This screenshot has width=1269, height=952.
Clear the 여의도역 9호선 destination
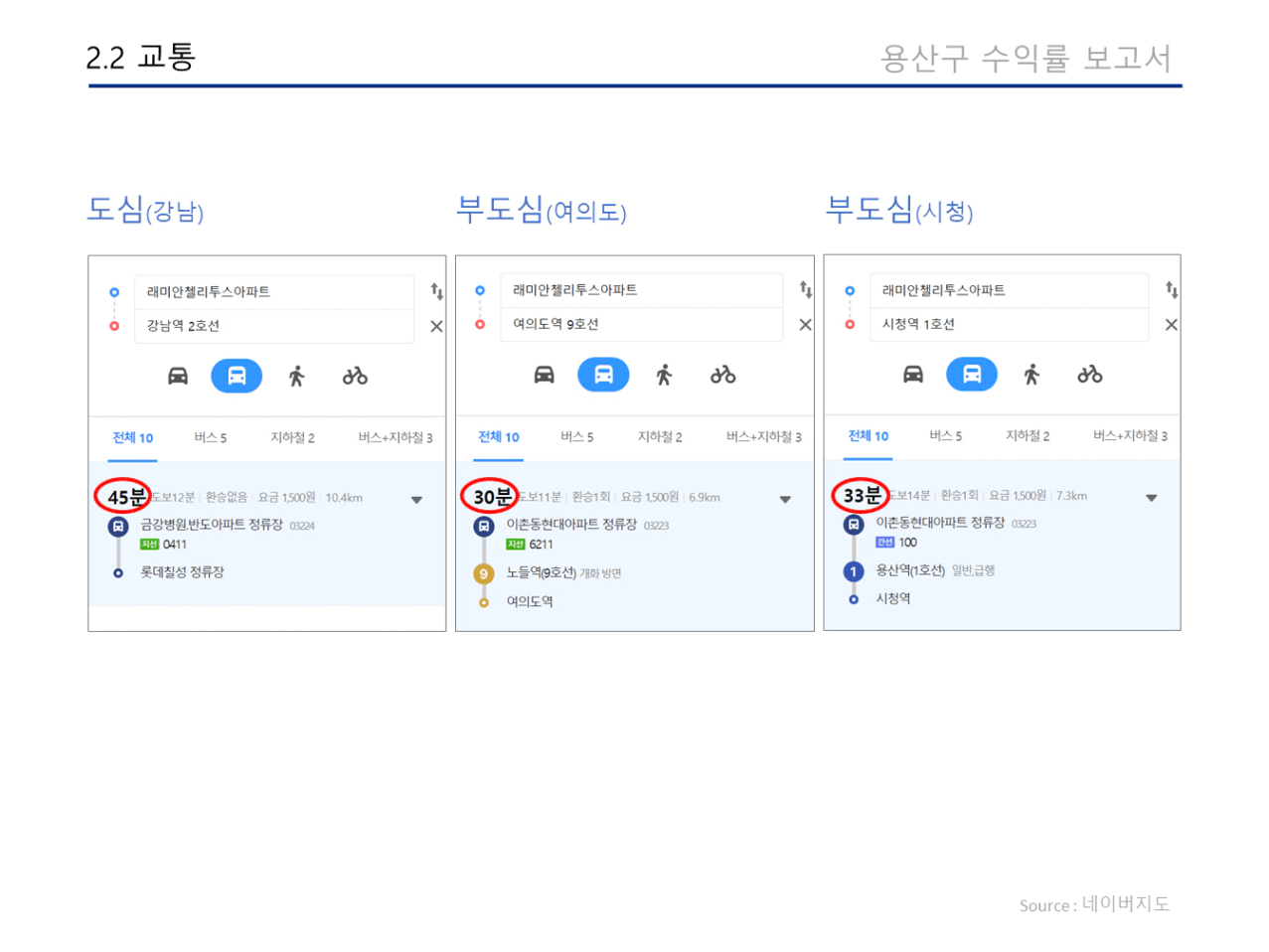tap(805, 324)
